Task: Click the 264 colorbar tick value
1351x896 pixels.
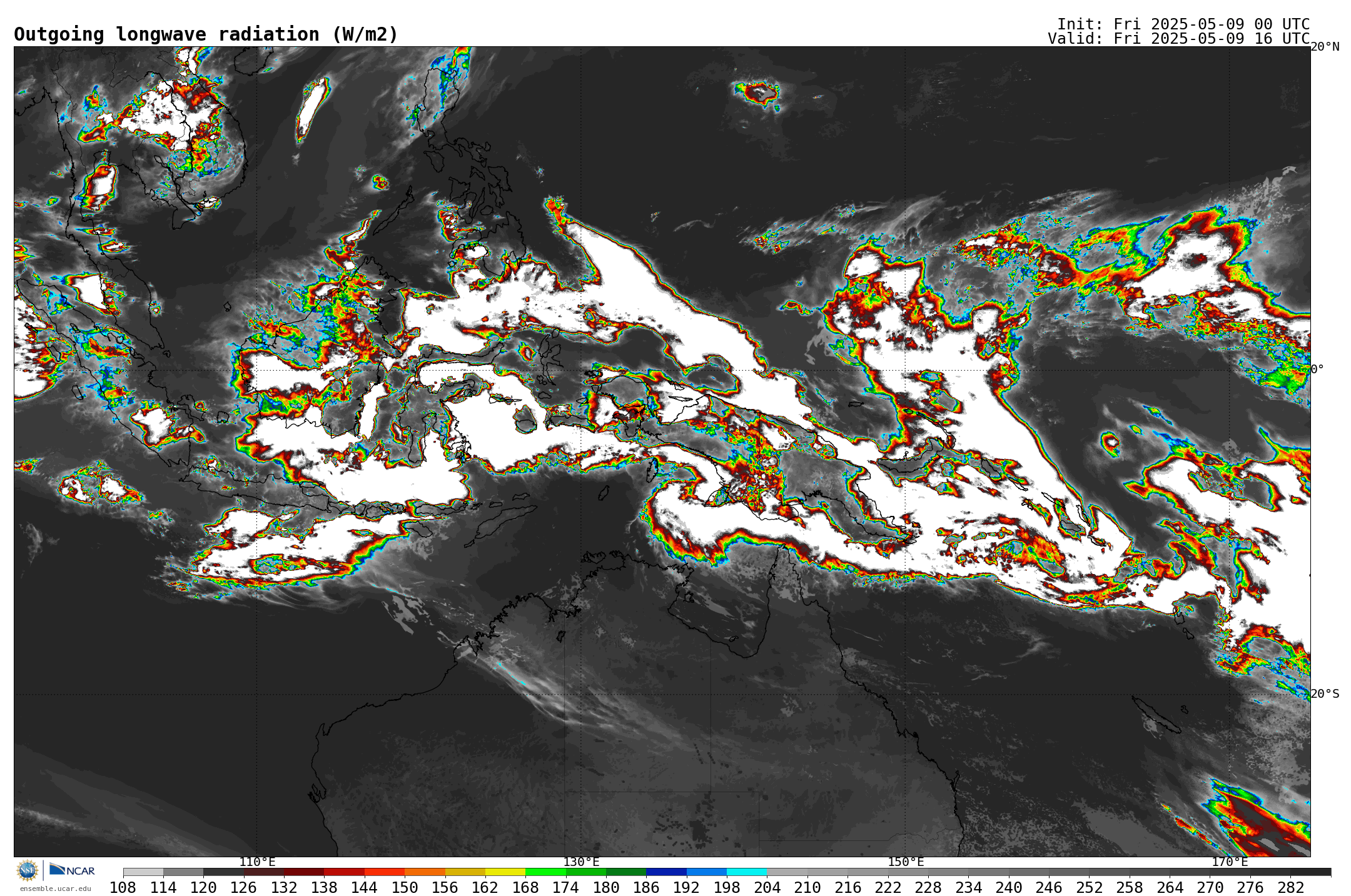Action: (x=1170, y=888)
